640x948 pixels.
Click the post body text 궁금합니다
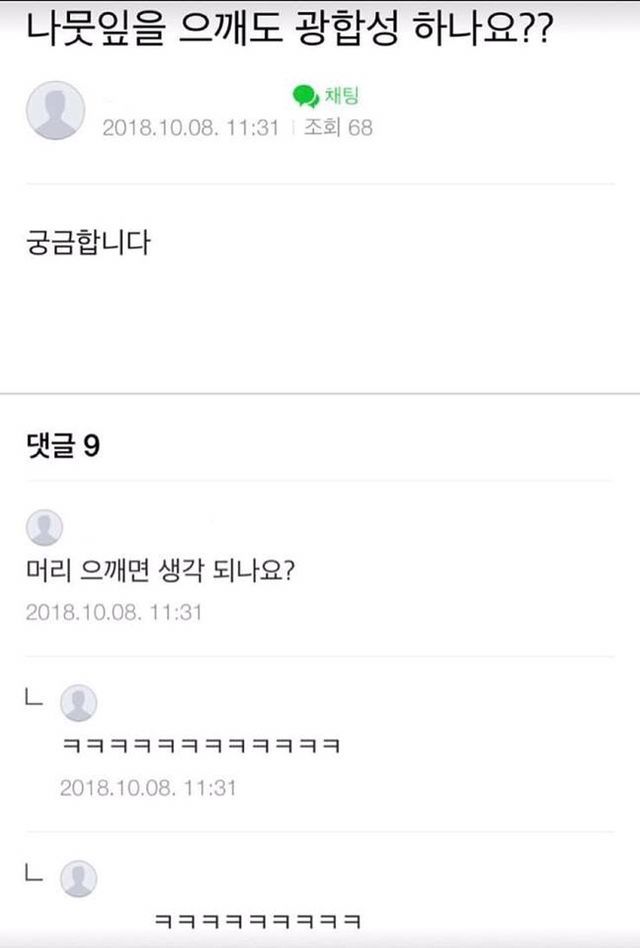pos(88,242)
